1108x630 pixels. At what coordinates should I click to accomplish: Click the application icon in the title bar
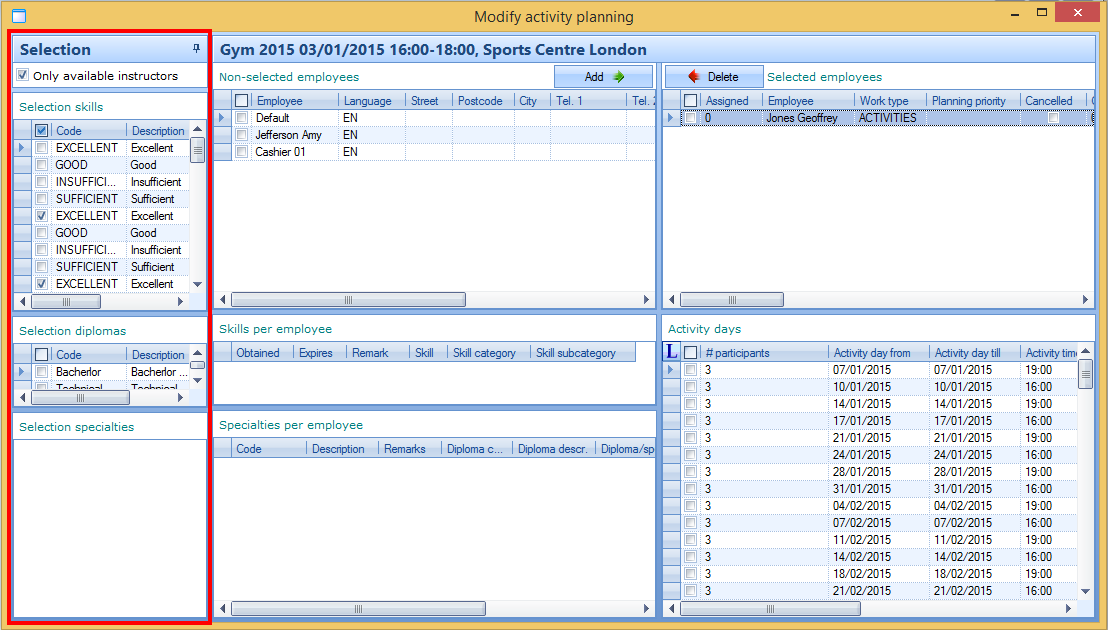coord(17,16)
